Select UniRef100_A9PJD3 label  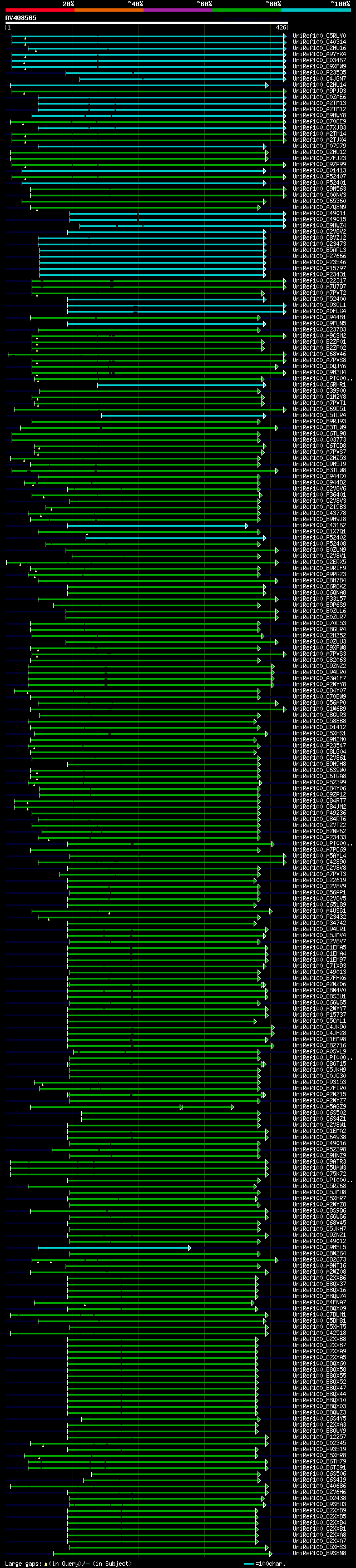click(x=319, y=91)
